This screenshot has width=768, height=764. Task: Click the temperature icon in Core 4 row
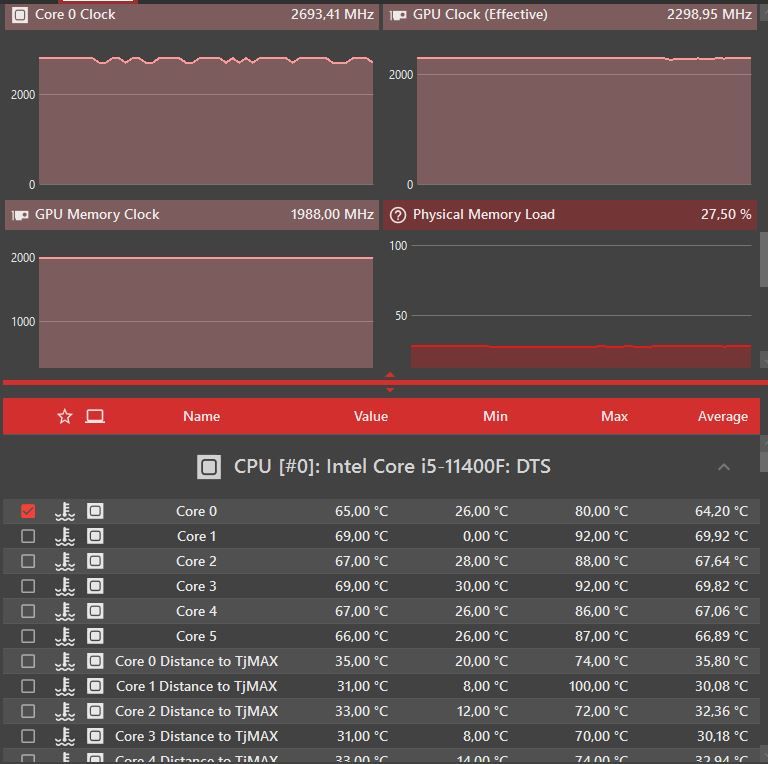click(x=65, y=611)
